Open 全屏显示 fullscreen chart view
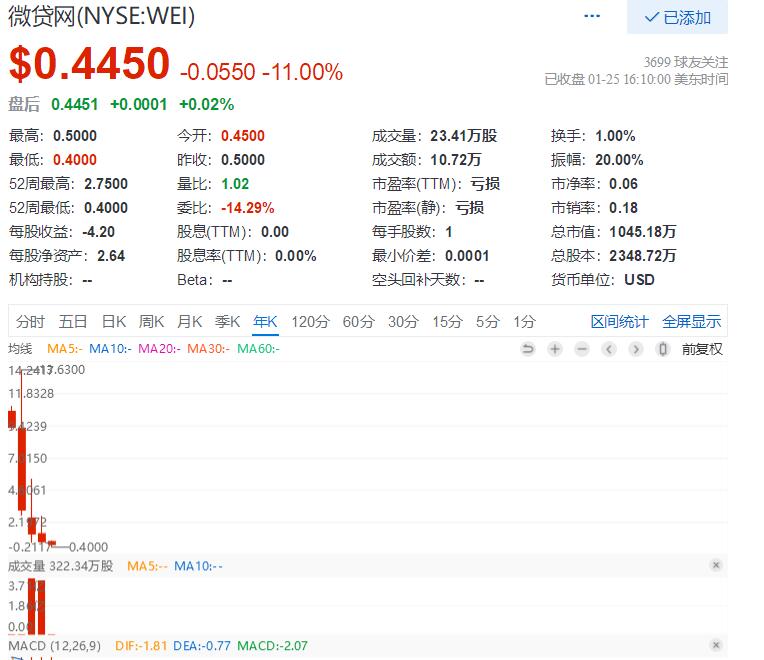This screenshot has height=660, width=764. point(691,321)
